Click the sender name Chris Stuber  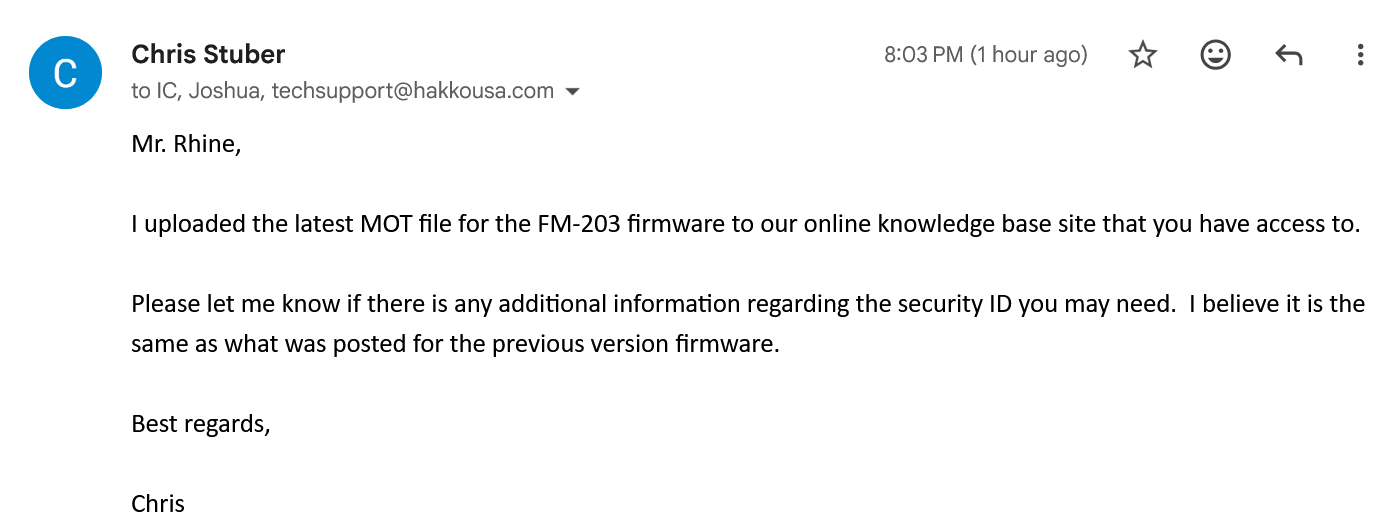208,54
